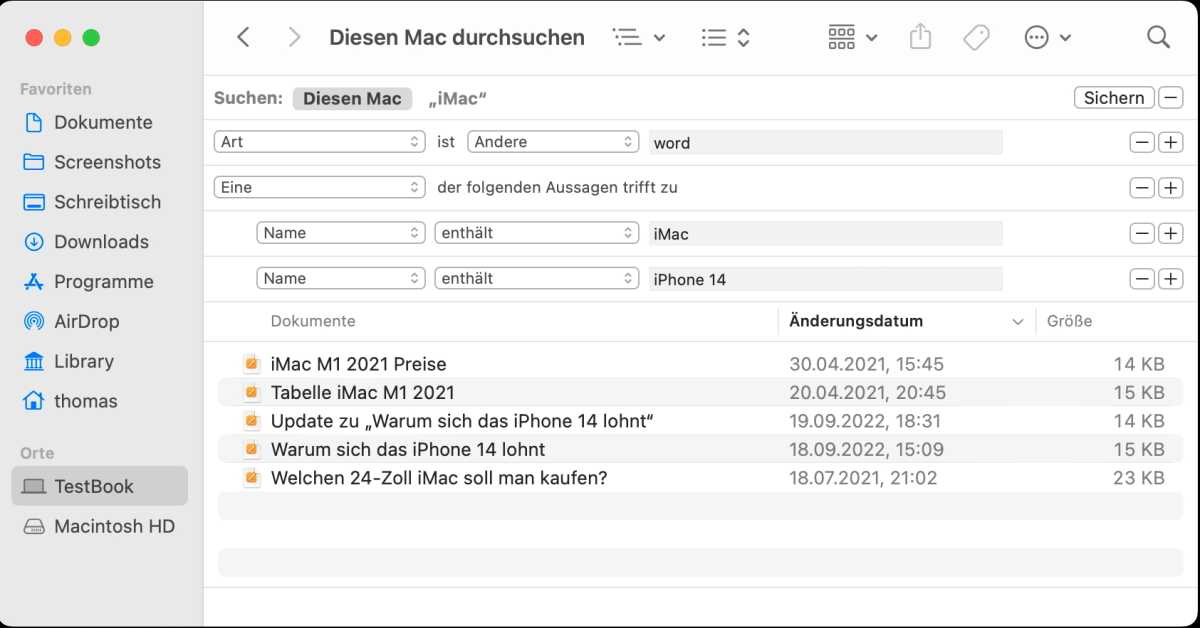Open the Andere kind dropdown
Viewport: 1200px width, 628px height.
[x=553, y=142]
